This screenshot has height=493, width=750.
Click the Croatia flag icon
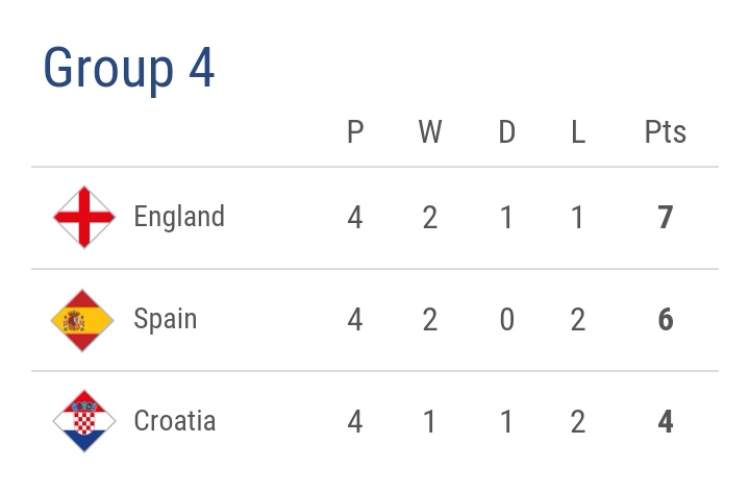click(84, 421)
